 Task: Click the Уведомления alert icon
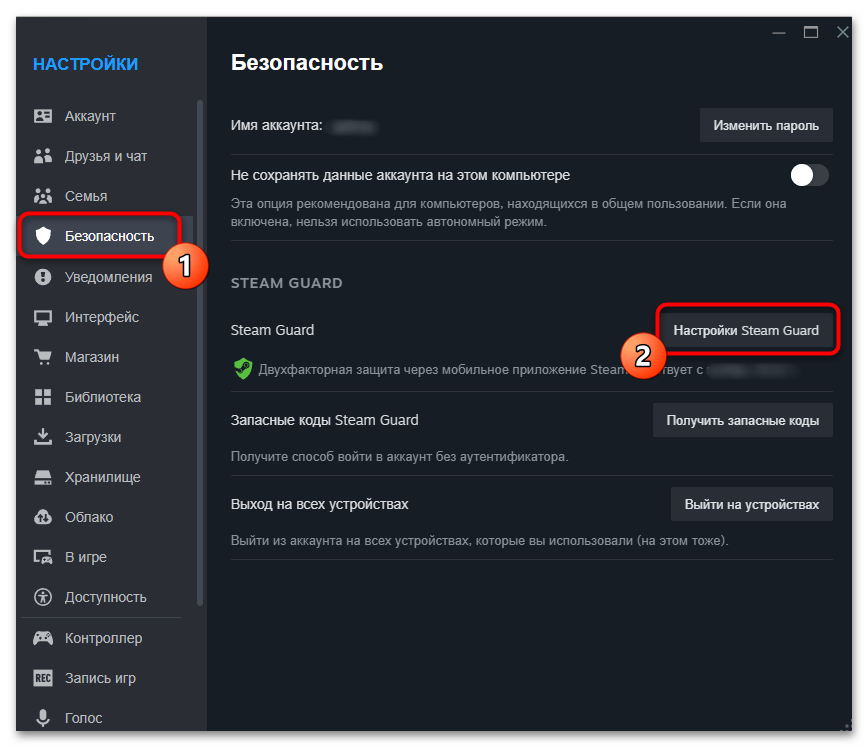(43, 277)
